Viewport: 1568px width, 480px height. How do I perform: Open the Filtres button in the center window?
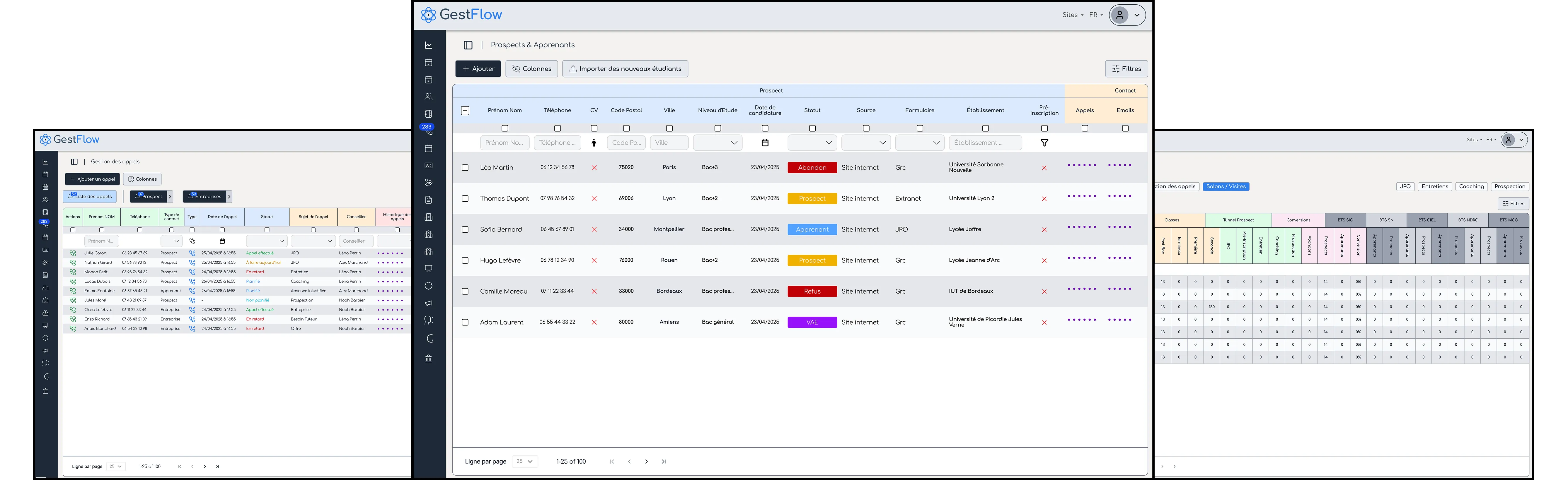(x=1126, y=69)
